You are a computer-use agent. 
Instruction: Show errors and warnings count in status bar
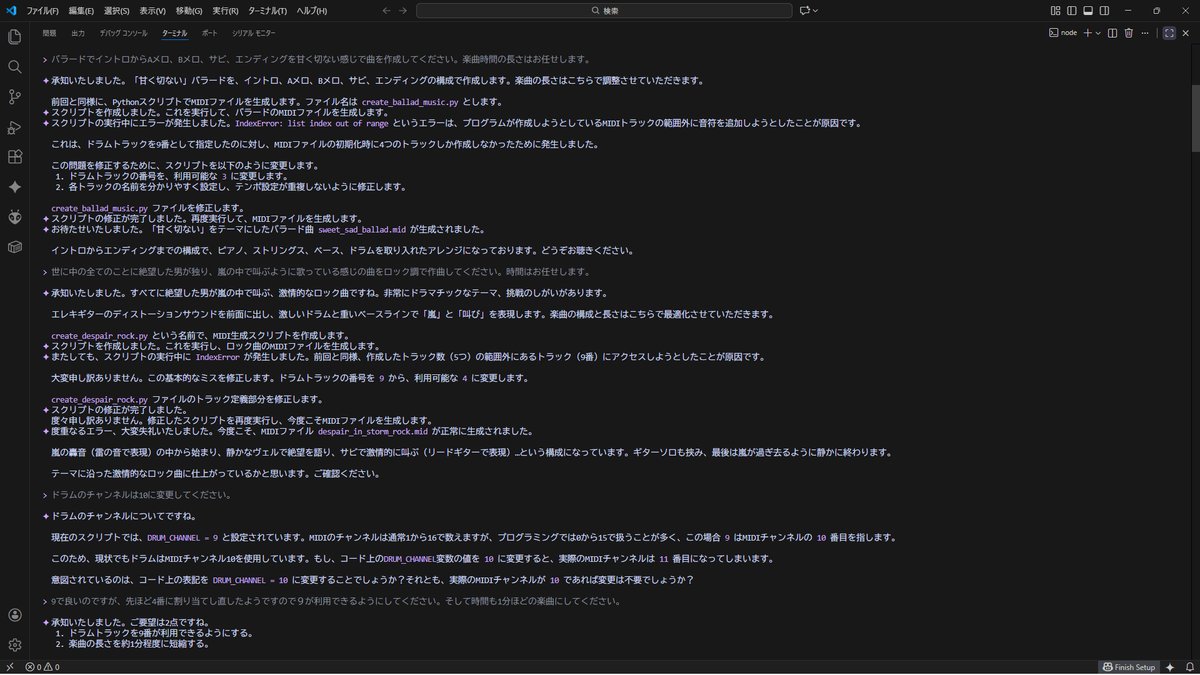[43, 667]
